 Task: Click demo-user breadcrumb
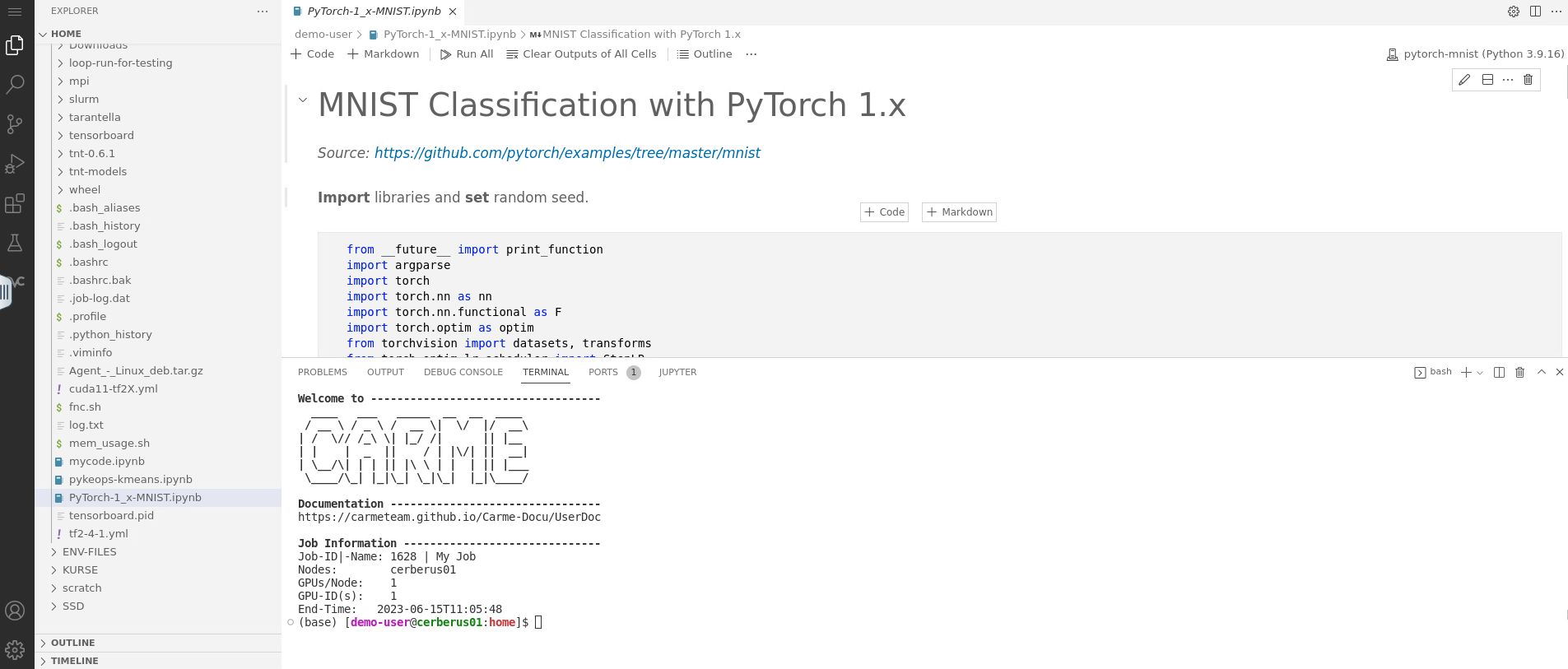[323, 35]
